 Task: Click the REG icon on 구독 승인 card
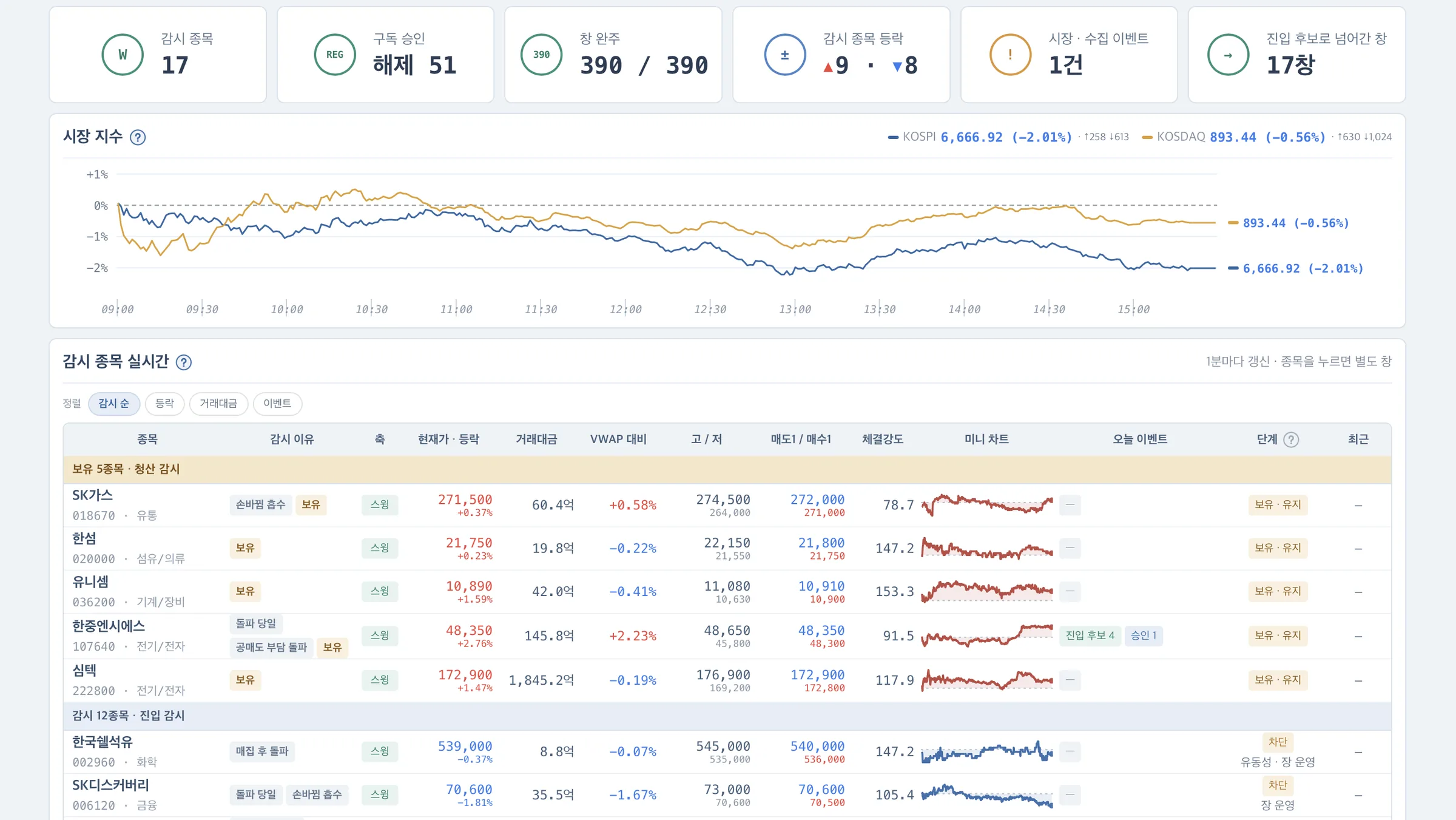point(335,55)
